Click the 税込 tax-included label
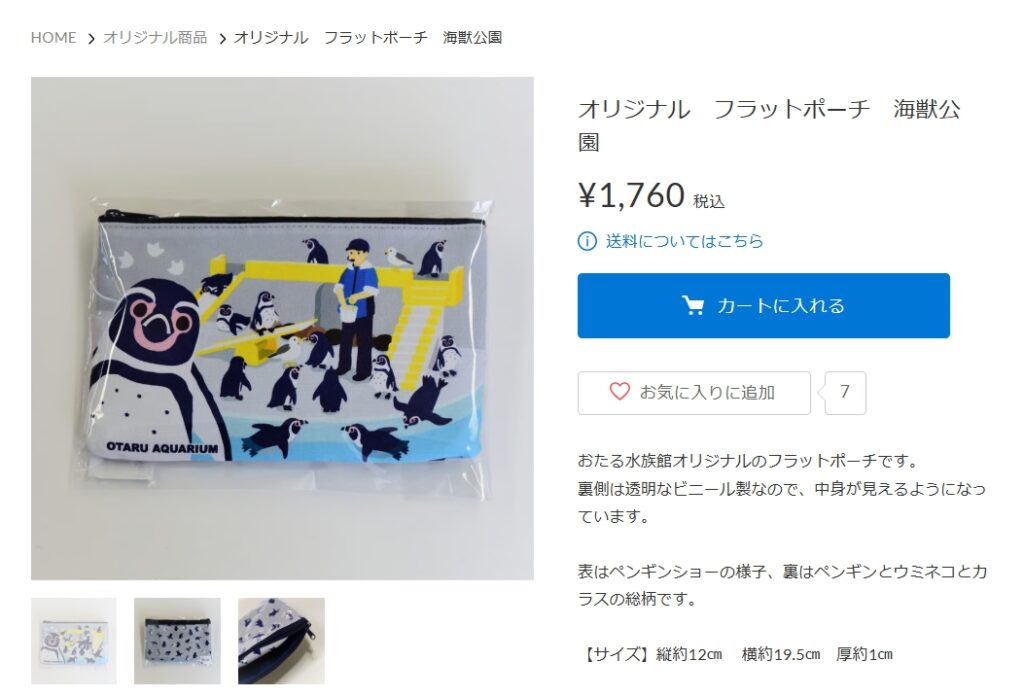The width and height of the screenshot is (1024, 696). 709,202
